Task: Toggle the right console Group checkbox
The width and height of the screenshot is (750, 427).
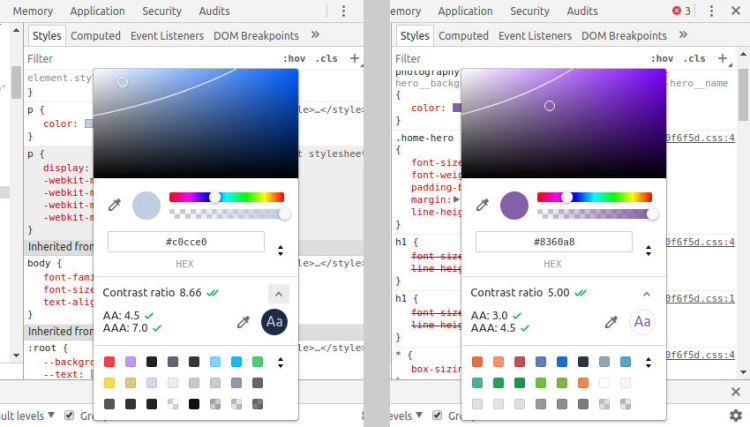Action: [x=437, y=415]
